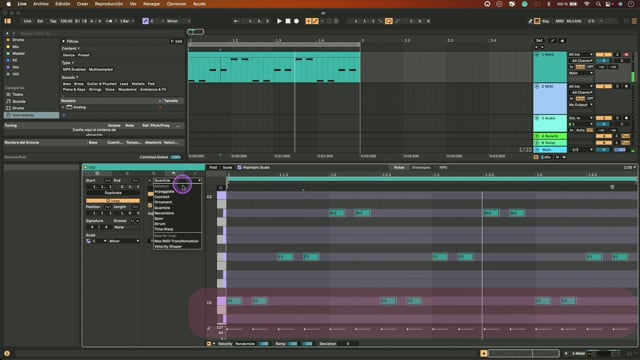Open the Crear menu
Image resolution: width=640 pixels, height=360 pixels.
pyautogui.click(x=82, y=4)
